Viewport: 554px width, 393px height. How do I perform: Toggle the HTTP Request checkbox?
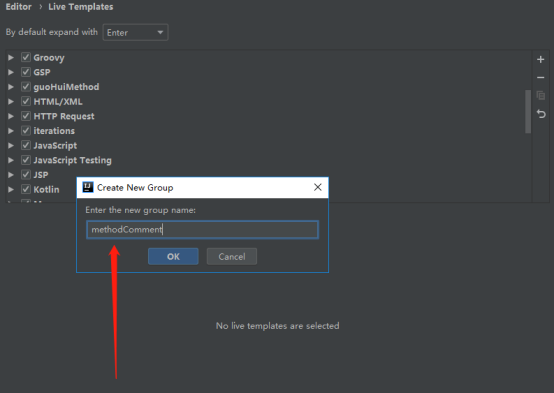pos(26,116)
